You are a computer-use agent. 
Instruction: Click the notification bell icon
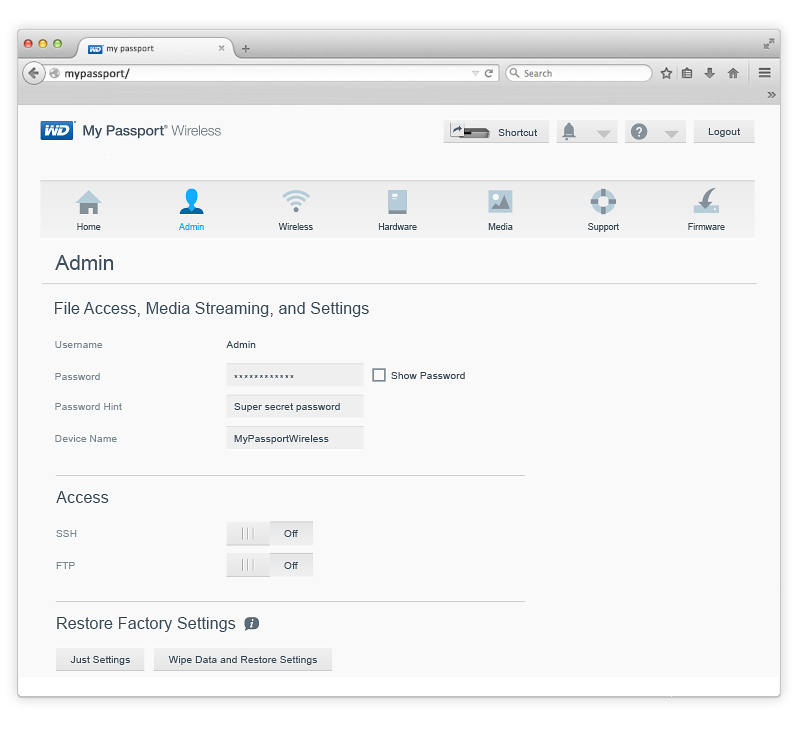point(569,132)
